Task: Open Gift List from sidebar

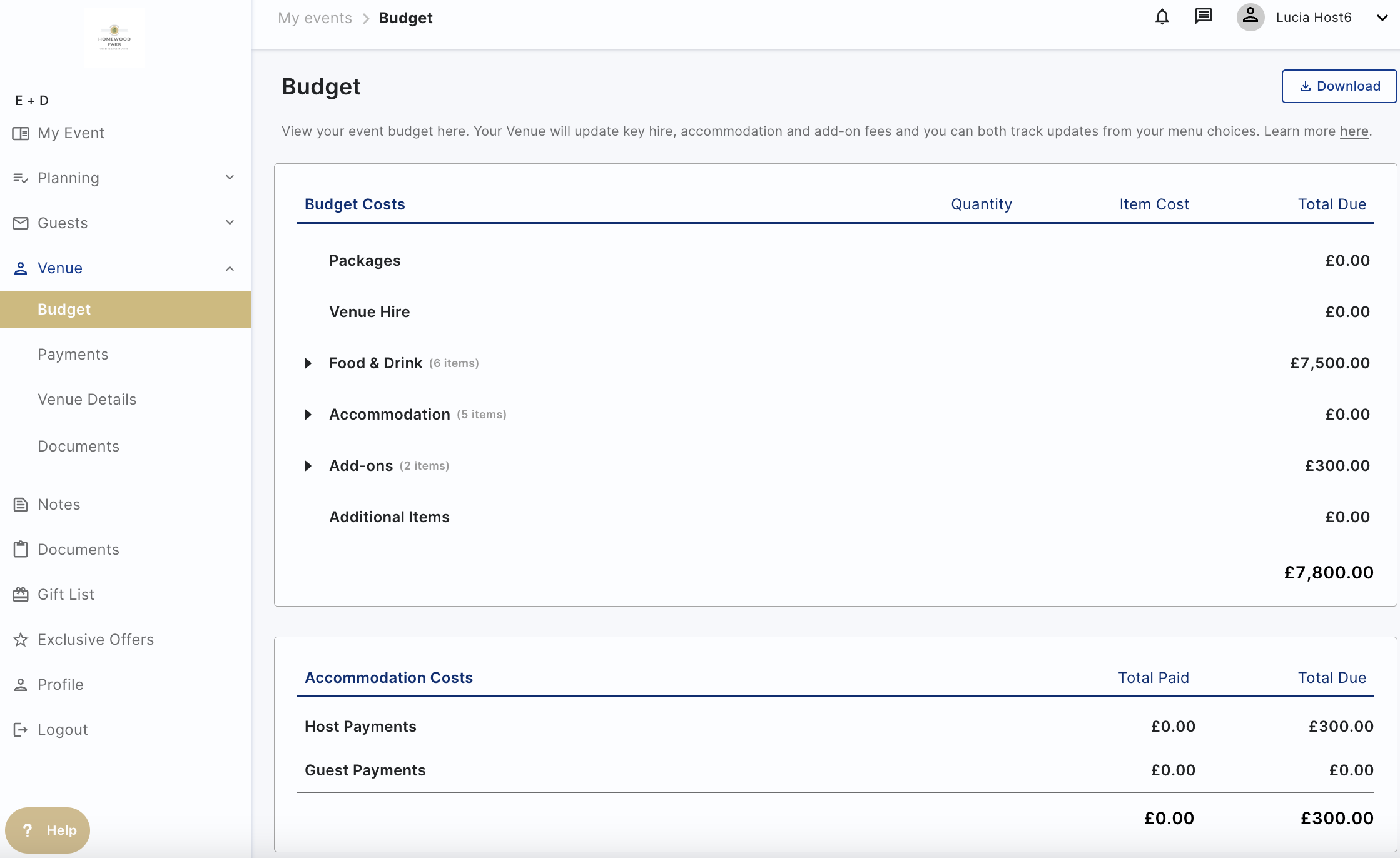Action: click(66, 594)
